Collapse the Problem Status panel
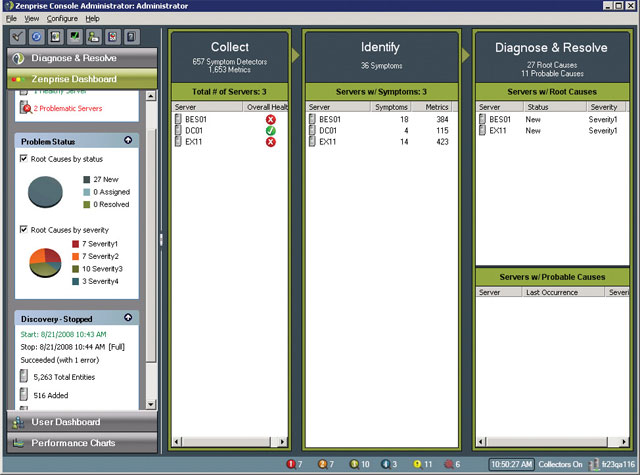This screenshot has height=475, width=640. pos(128,140)
